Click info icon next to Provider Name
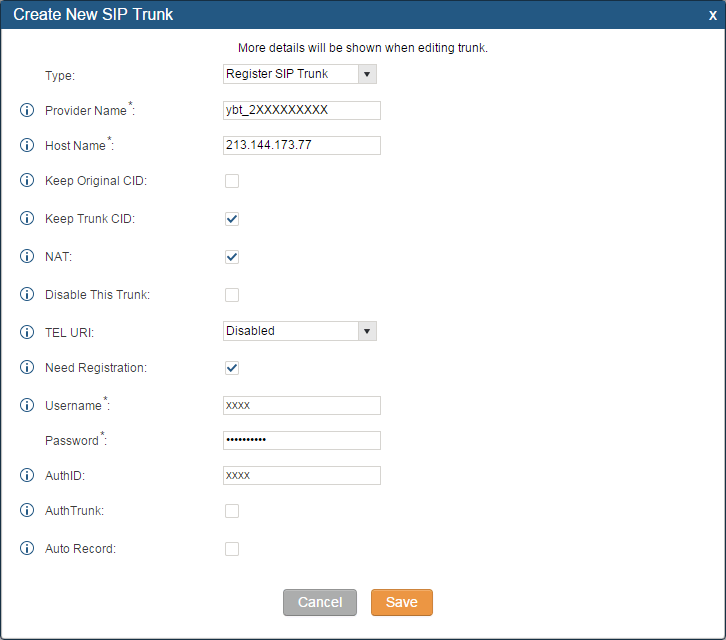 [27, 110]
